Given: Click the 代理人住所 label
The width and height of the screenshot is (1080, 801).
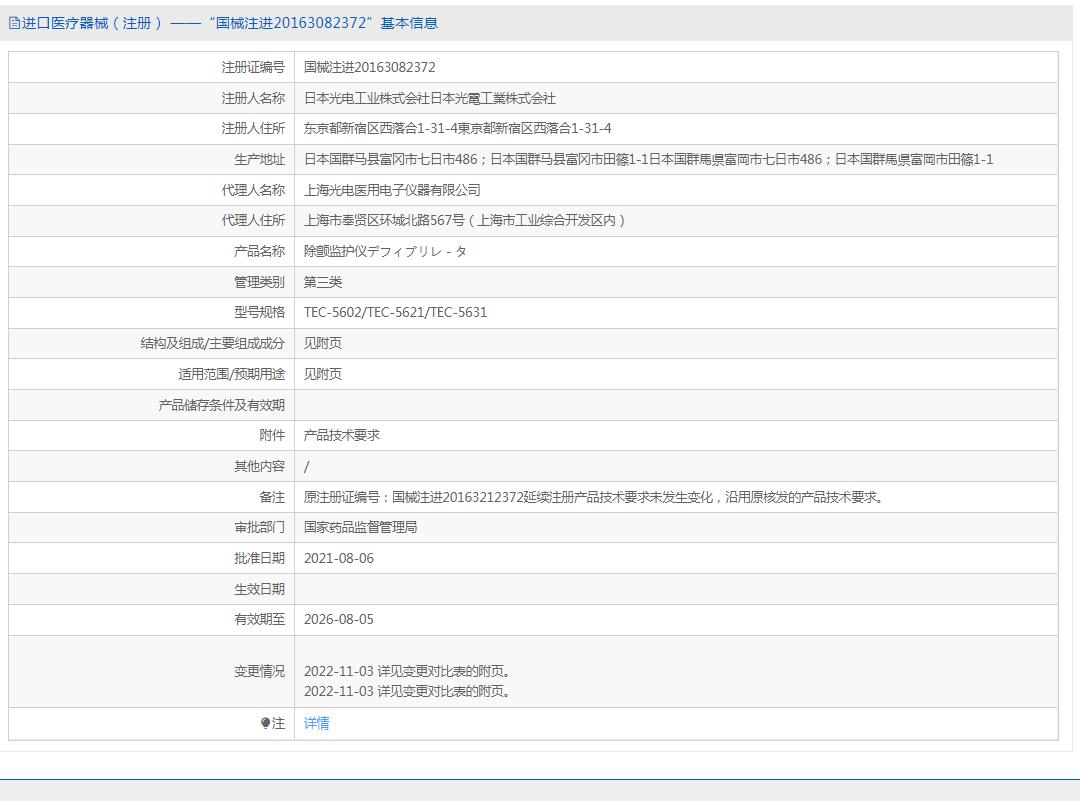Looking at the screenshot, I should click(253, 220).
